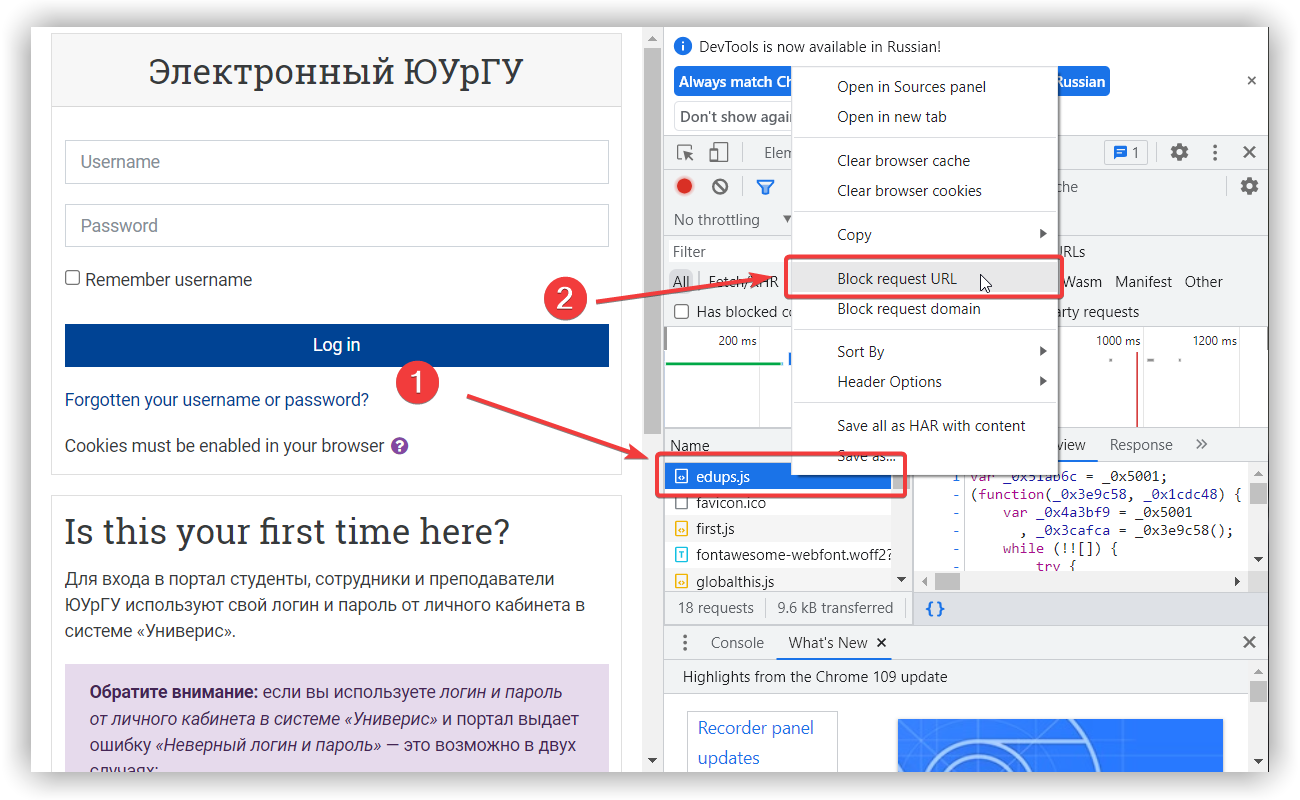Select the globalthis.js request row
1300x800 pixels.
[x=778, y=580]
